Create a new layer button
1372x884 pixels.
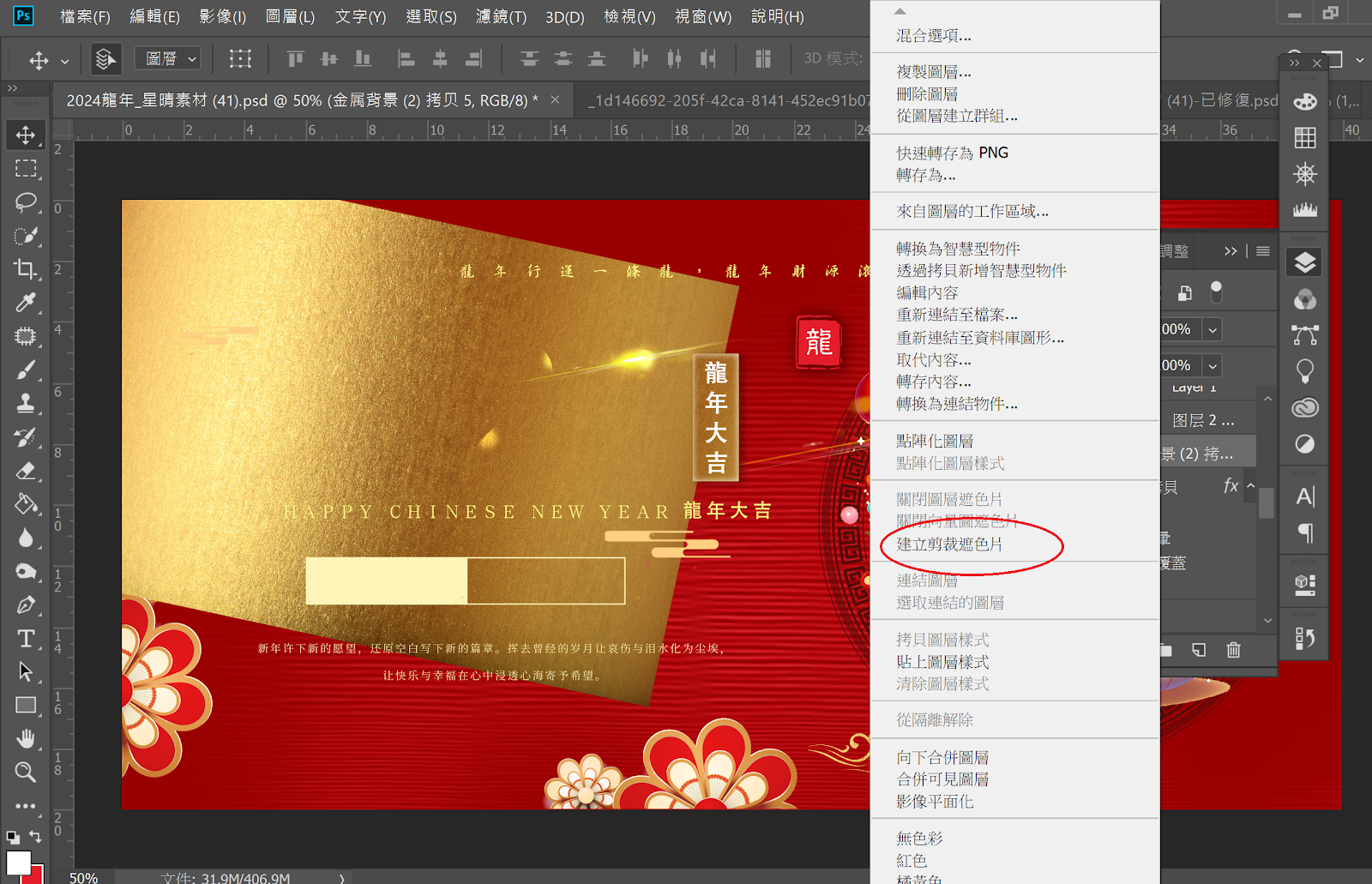(x=1199, y=650)
